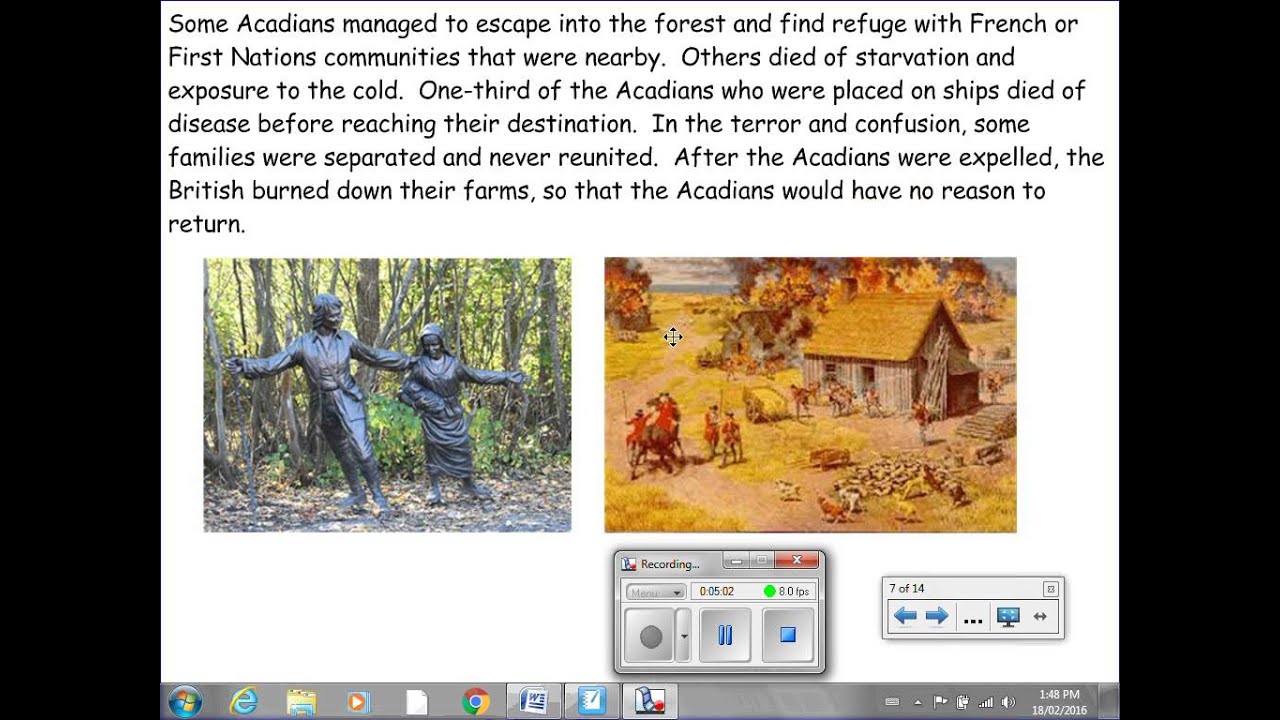Viewport: 1280px width, 720px height.
Task: Open Action Center flag icon
Action: (x=940, y=702)
